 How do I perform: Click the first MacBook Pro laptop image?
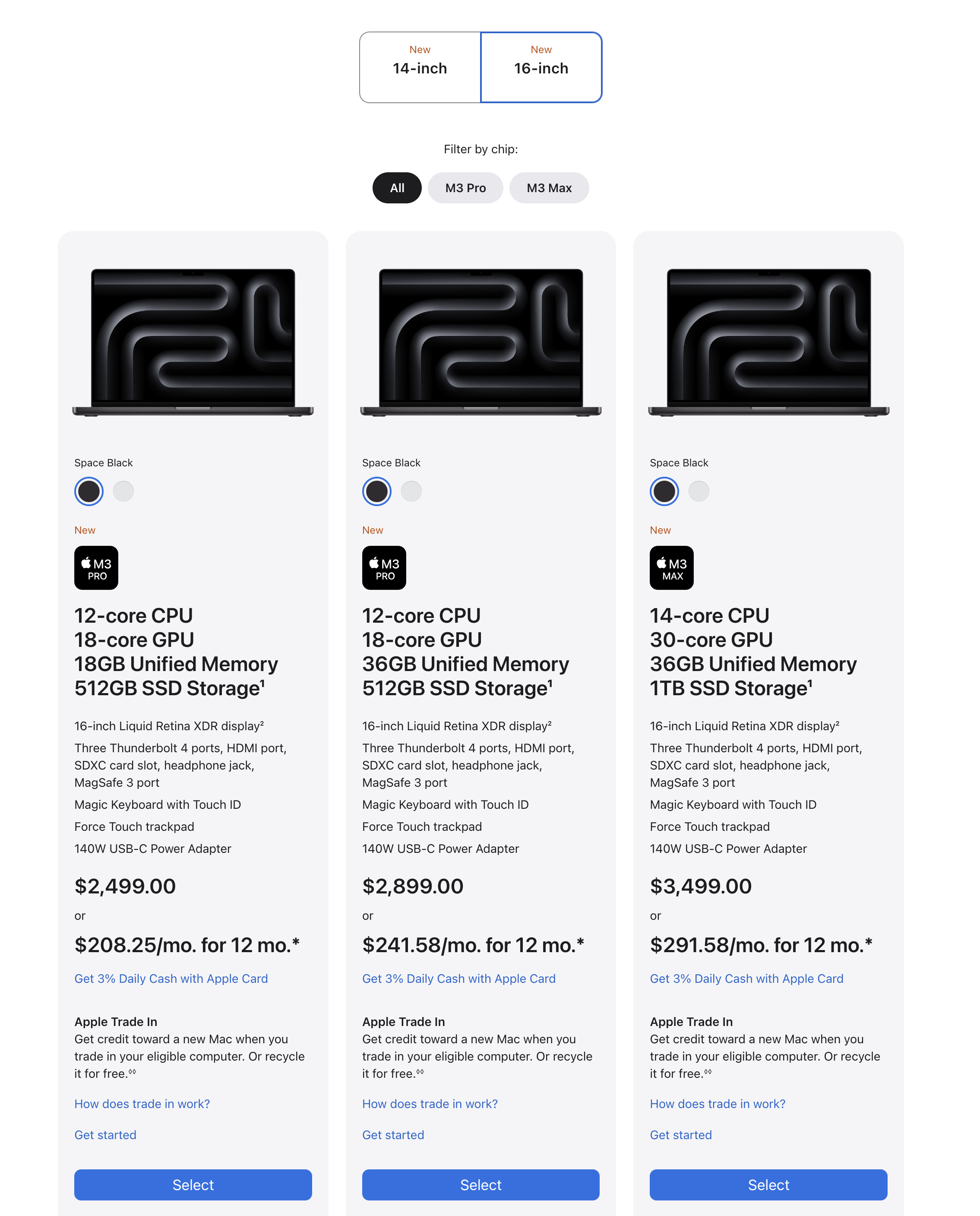(x=193, y=342)
